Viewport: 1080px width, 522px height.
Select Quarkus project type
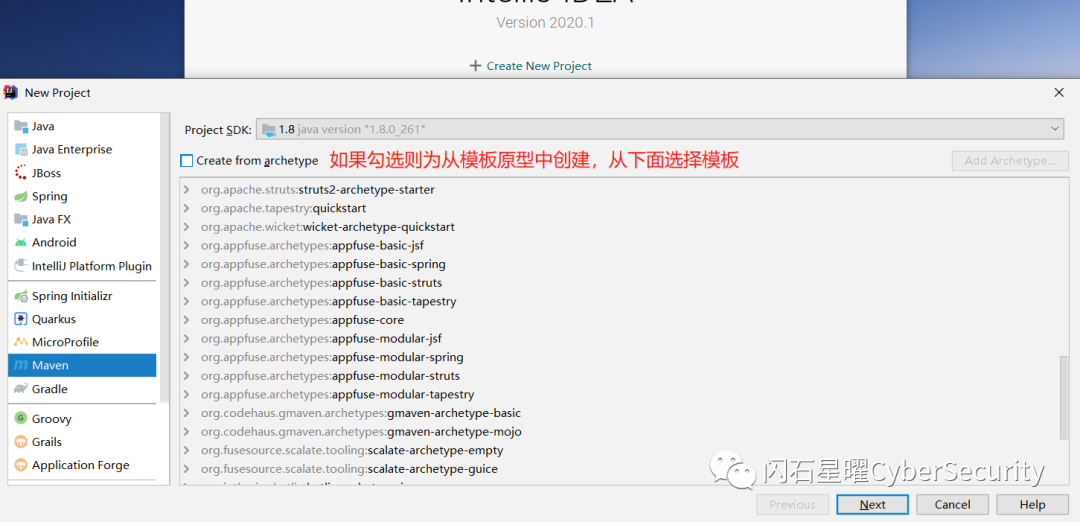click(82, 319)
